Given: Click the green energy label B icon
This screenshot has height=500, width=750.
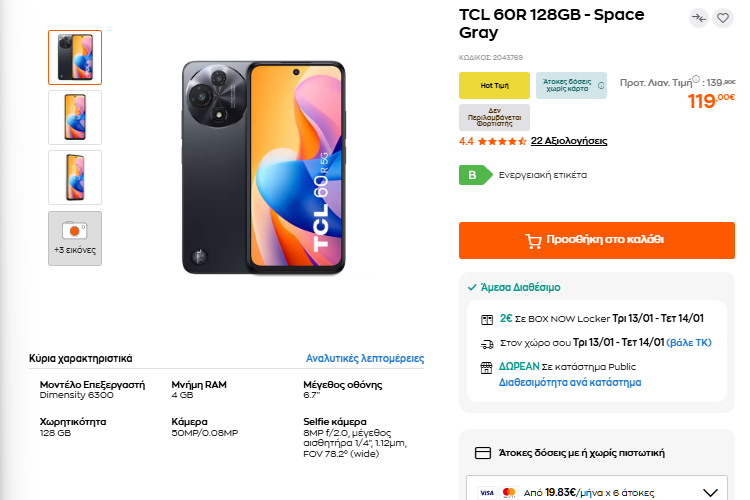Looking at the screenshot, I should click(474, 175).
